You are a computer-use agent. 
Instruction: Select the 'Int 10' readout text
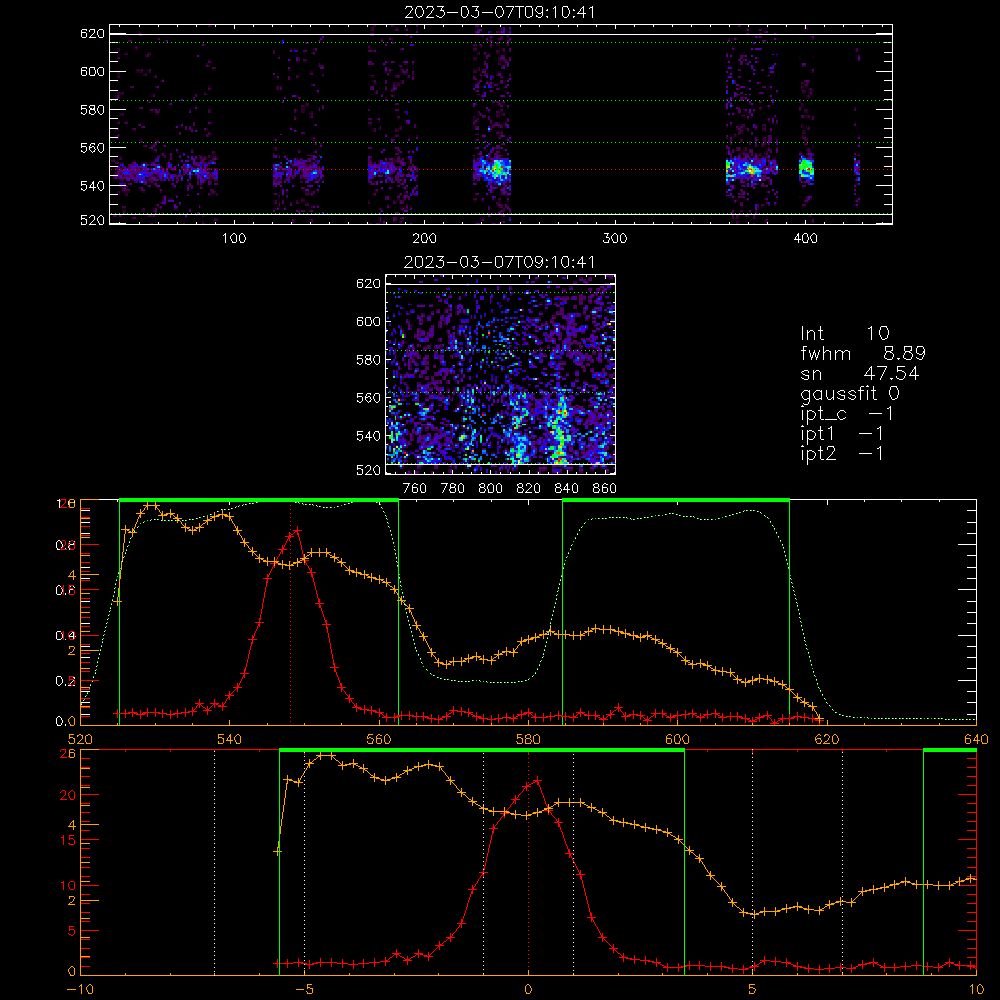(844, 333)
